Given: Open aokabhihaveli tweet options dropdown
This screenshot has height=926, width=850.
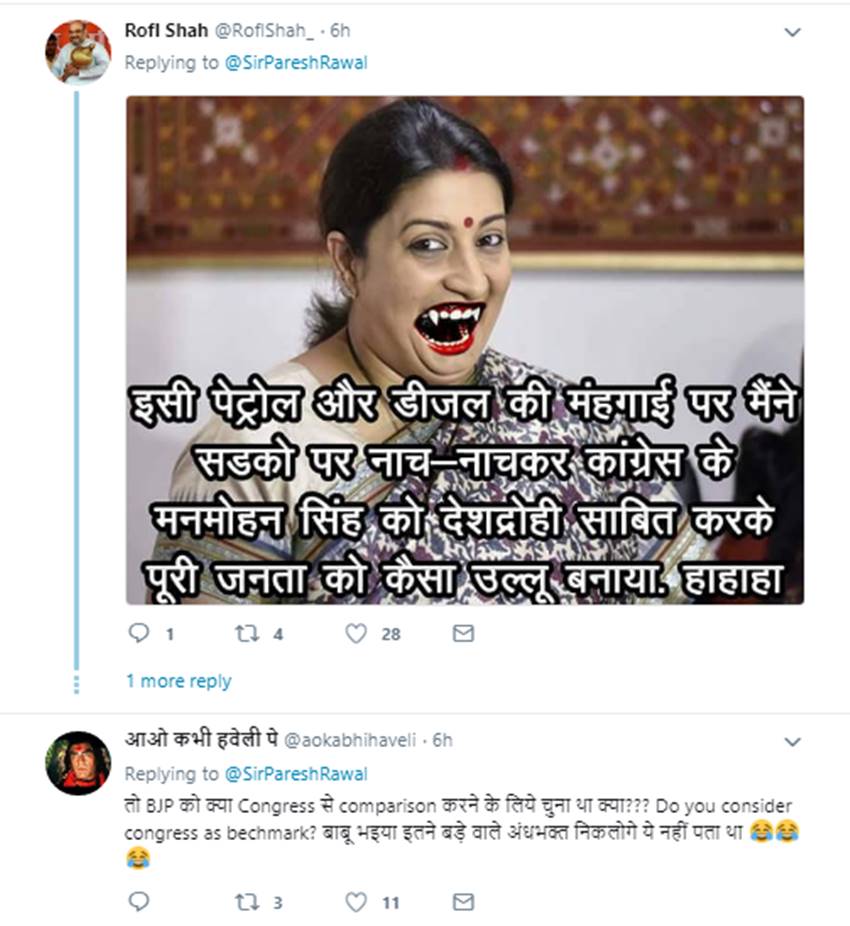Looking at the screenshot, I should 792,742.
